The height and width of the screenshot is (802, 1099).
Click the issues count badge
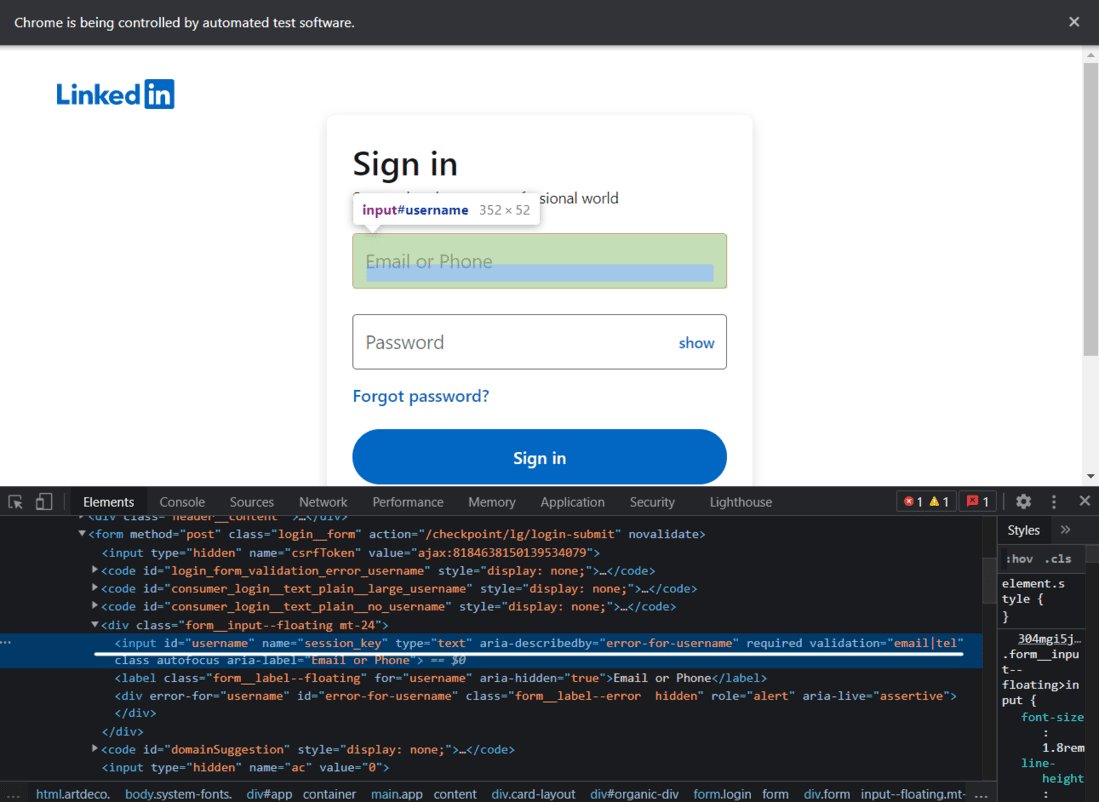point(978,502)
